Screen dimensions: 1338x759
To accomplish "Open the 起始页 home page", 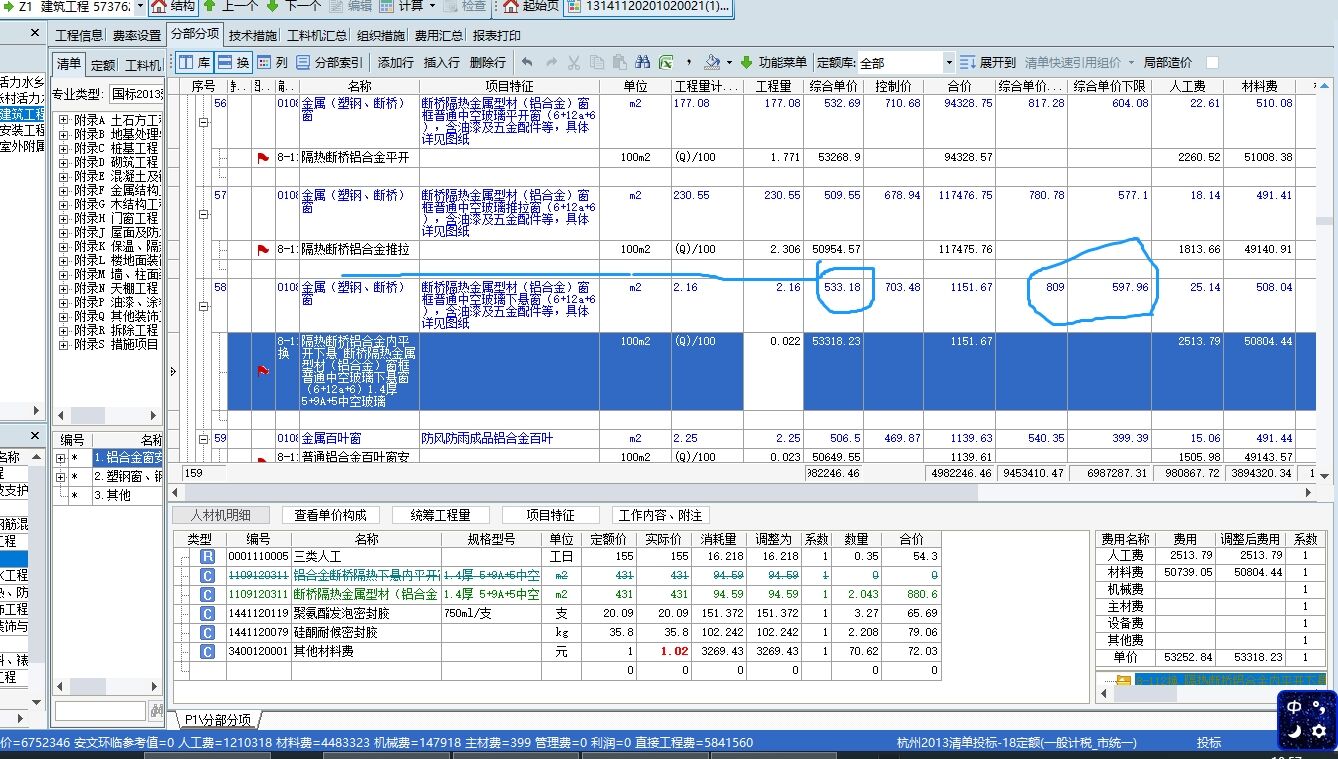I will click(530, 6).
